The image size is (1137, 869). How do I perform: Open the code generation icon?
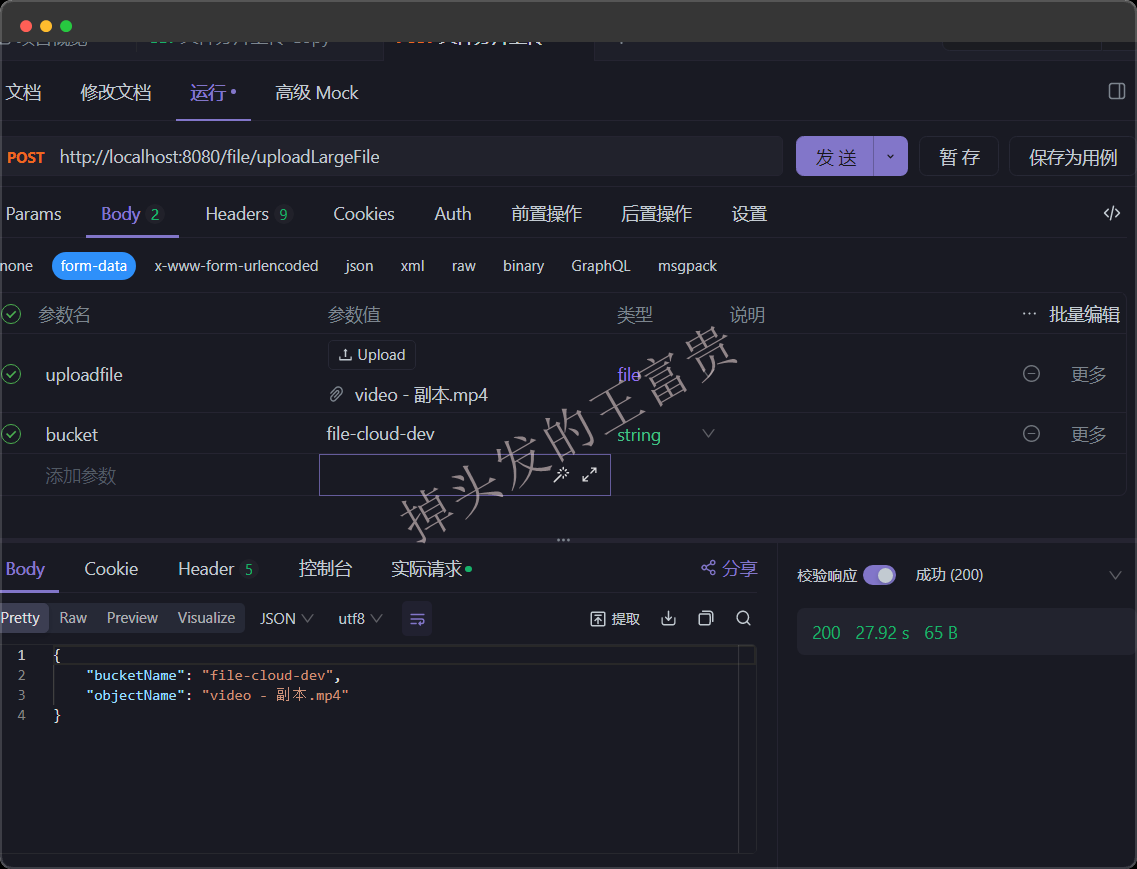coord(1112,213)
